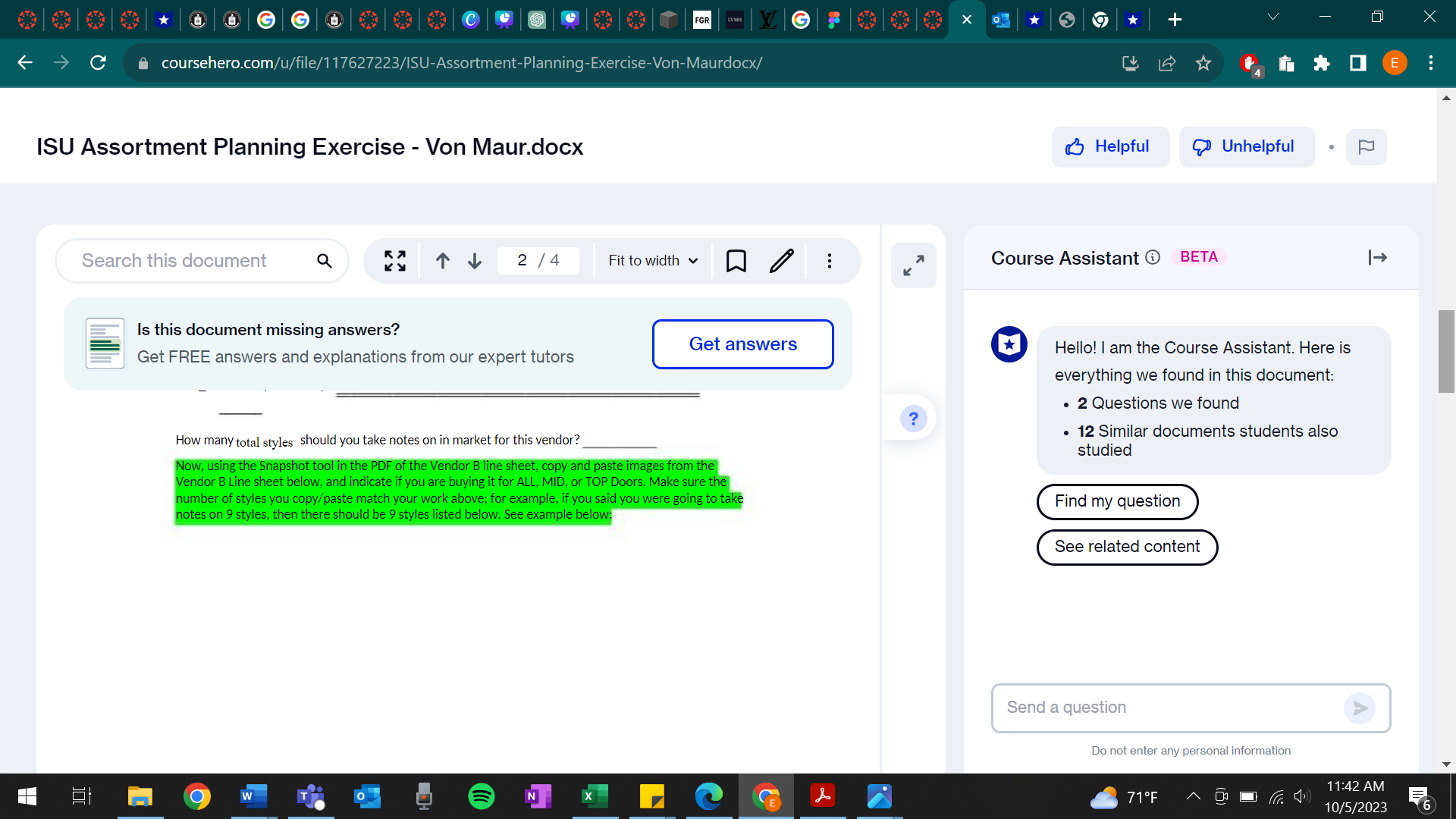Screen dimensions: 1456x819
Task: Open the Windows Start menu
Action: 27,796
